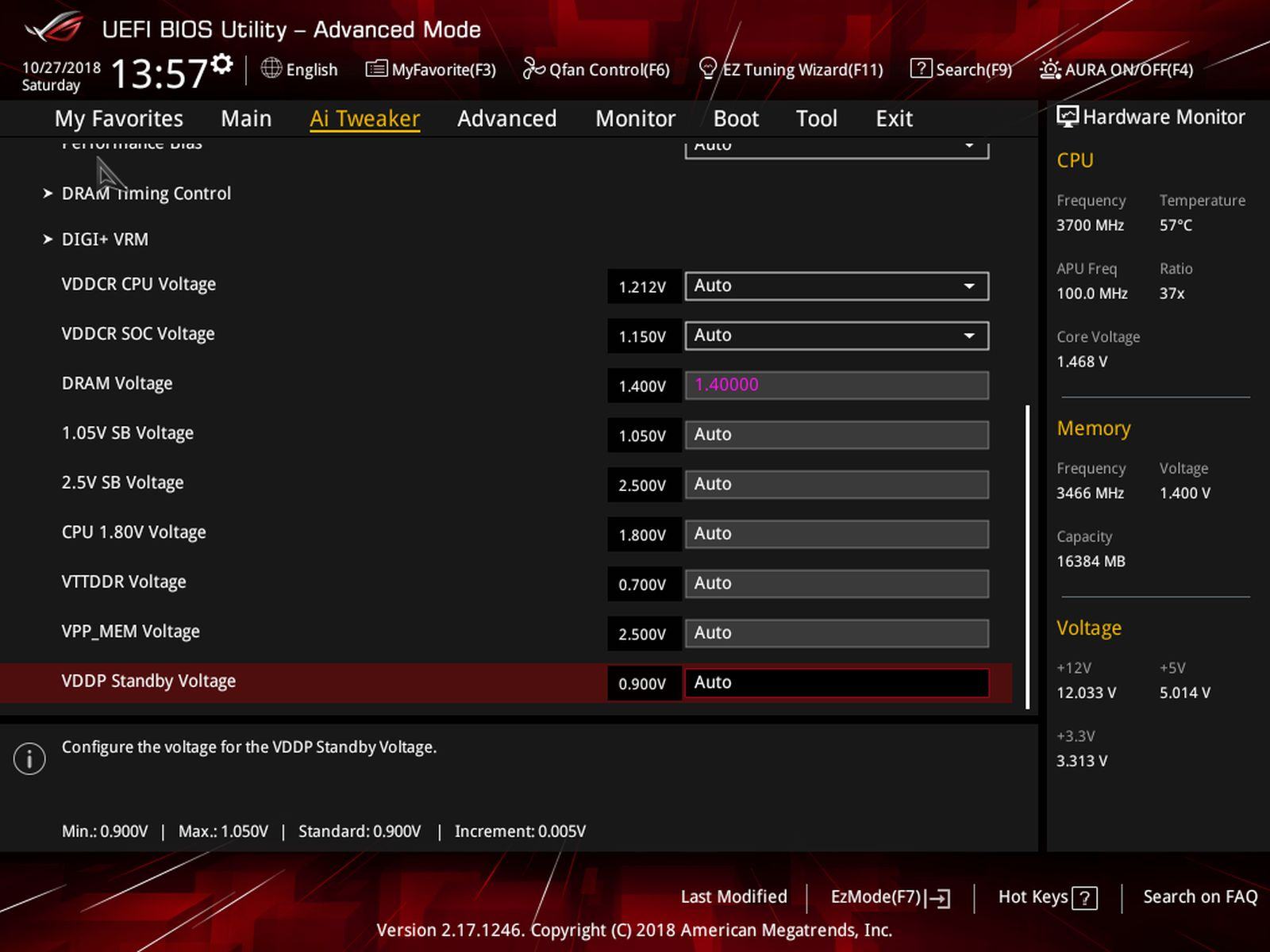Select the Ai Tweaker tab

coord(364,118)
